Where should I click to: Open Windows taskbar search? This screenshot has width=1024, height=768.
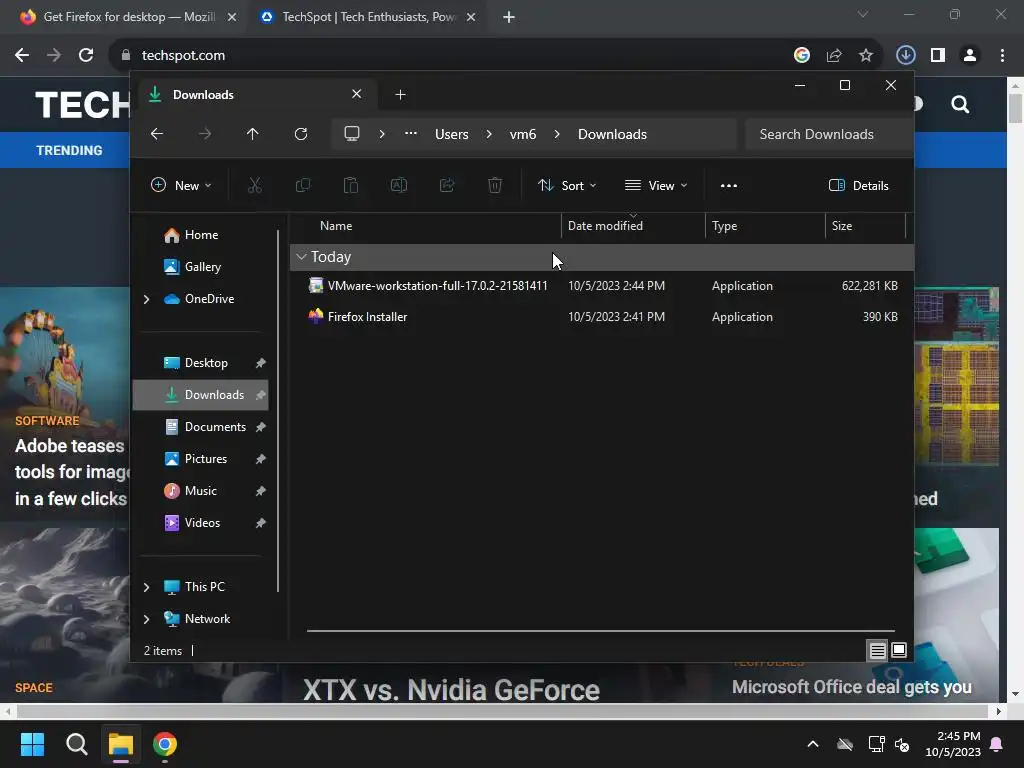pos(76,744)
